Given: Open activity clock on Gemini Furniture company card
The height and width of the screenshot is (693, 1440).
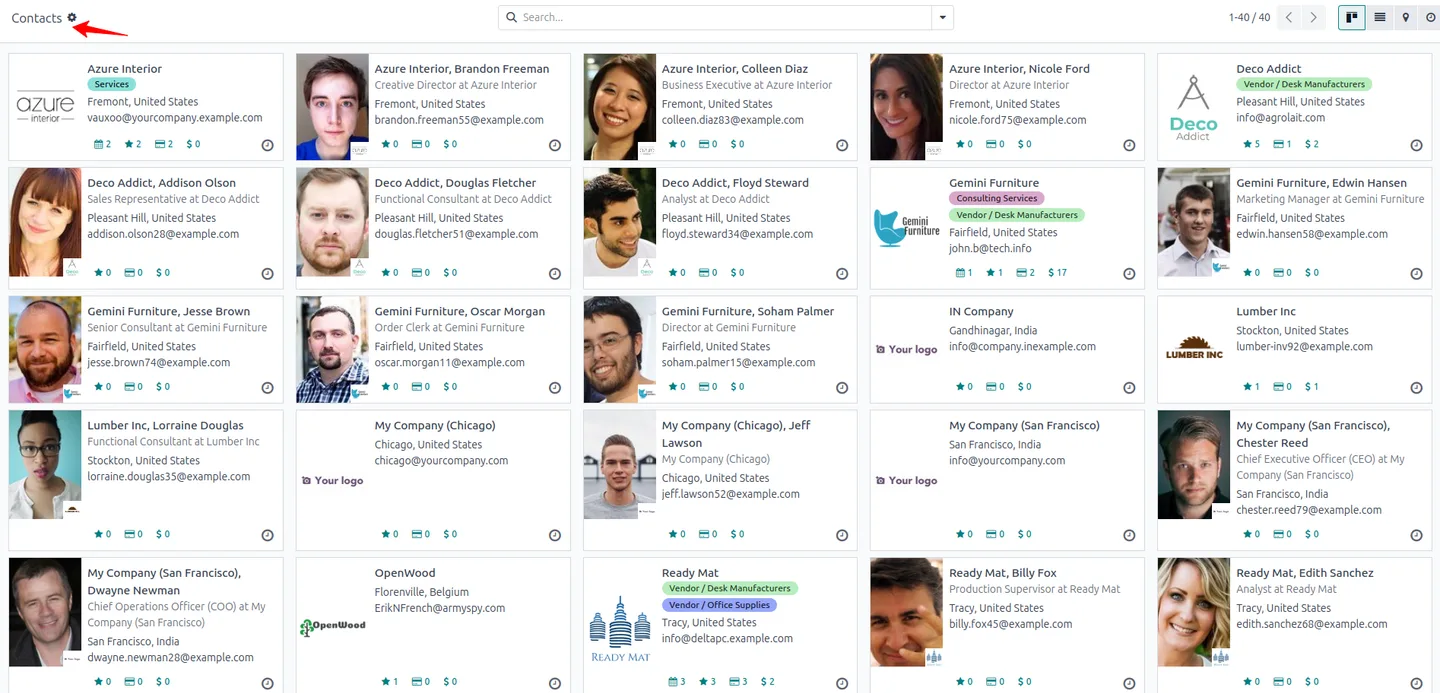Looking at the screenshot, I should click(x=1129, y=273).
